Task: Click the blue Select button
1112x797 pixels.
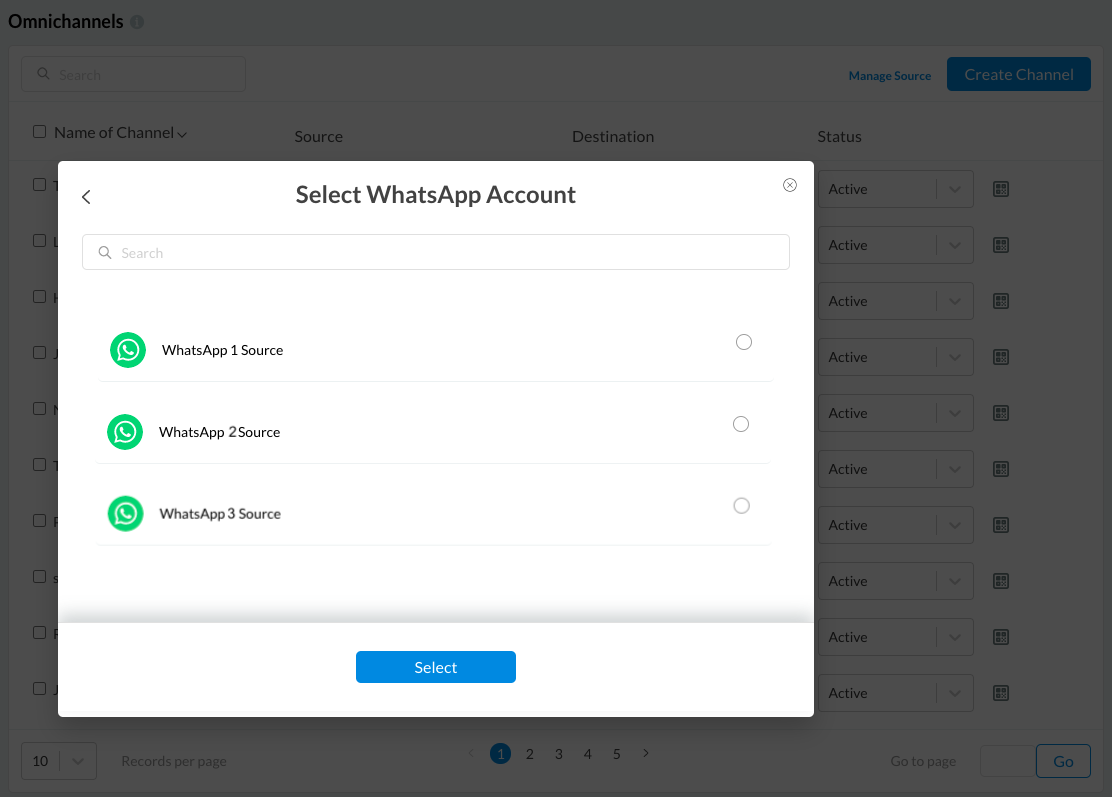Action: pos(435,667)
